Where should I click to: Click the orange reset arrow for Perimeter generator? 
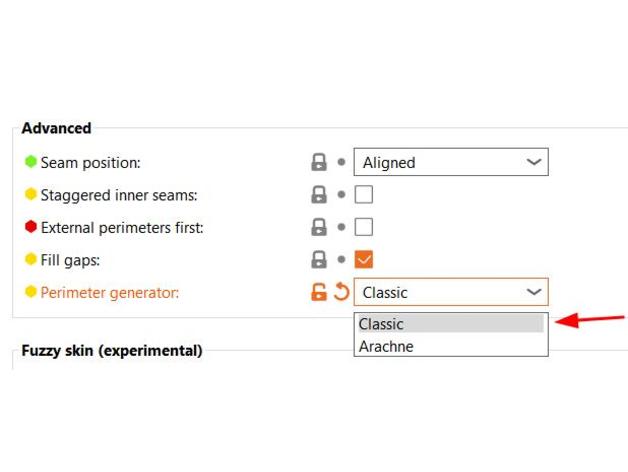[x=342, y=292]
